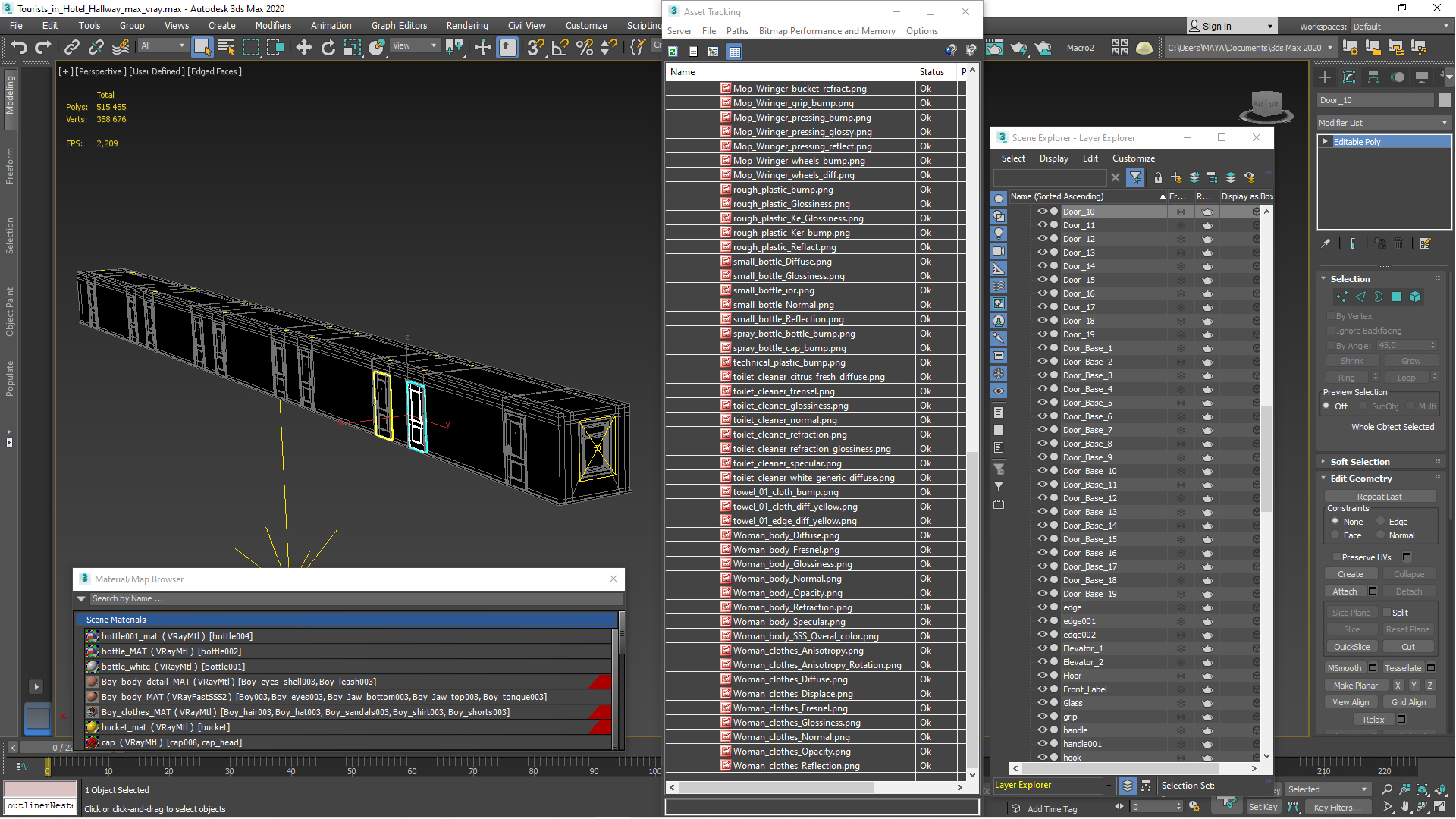Enable the By Vertex checkbox
Viewport: 1456px width, 819px height.
[1331, 316]
